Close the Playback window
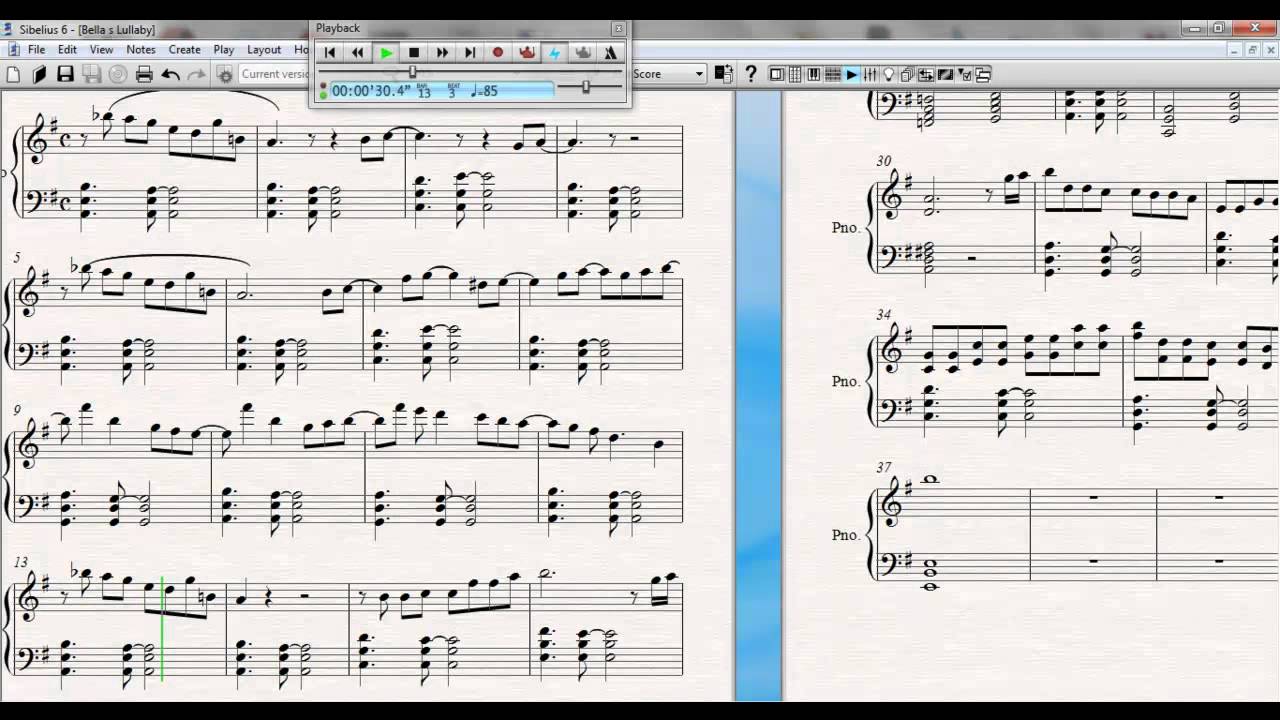Viewport: 1280px width, 720px height. click(x=618, y=29)
